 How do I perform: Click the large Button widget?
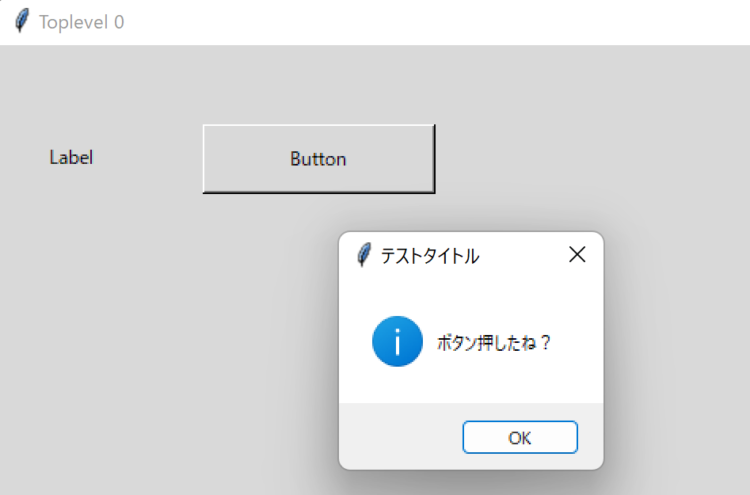[319, 159]
